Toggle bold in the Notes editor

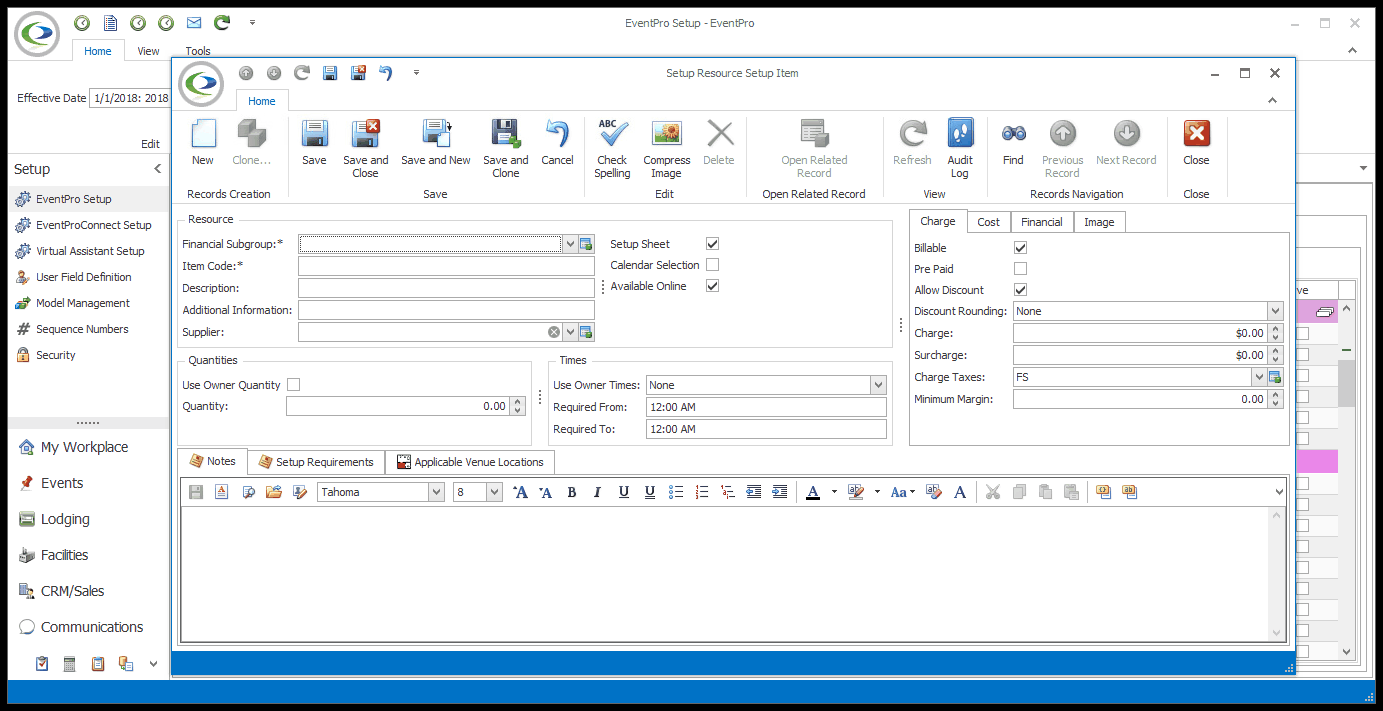pos(572,492)
